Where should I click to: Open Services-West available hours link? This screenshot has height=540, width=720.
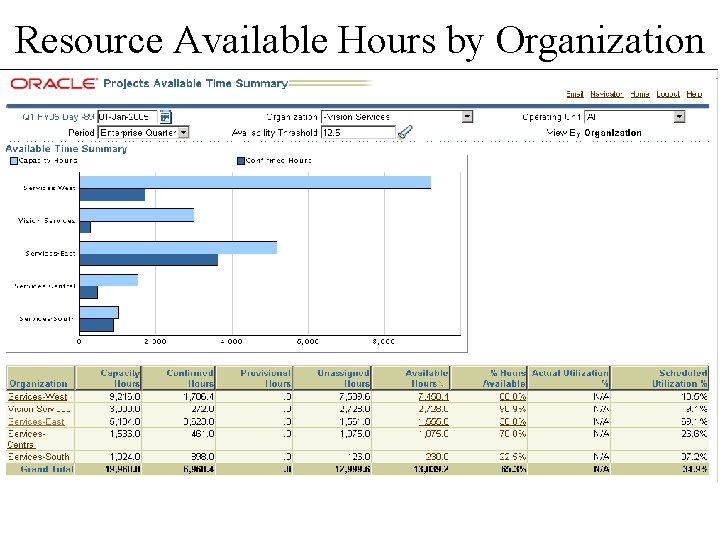point(433,396)
